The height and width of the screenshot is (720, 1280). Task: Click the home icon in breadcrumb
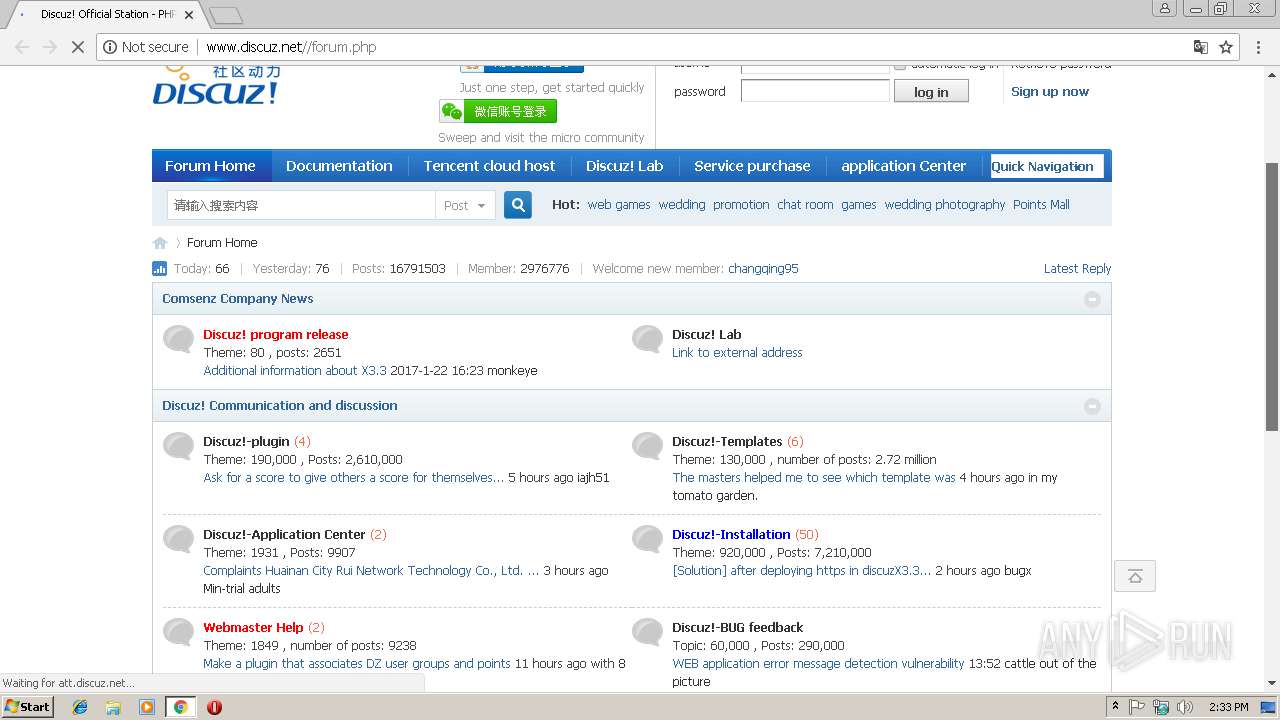(x=160, y=243)
